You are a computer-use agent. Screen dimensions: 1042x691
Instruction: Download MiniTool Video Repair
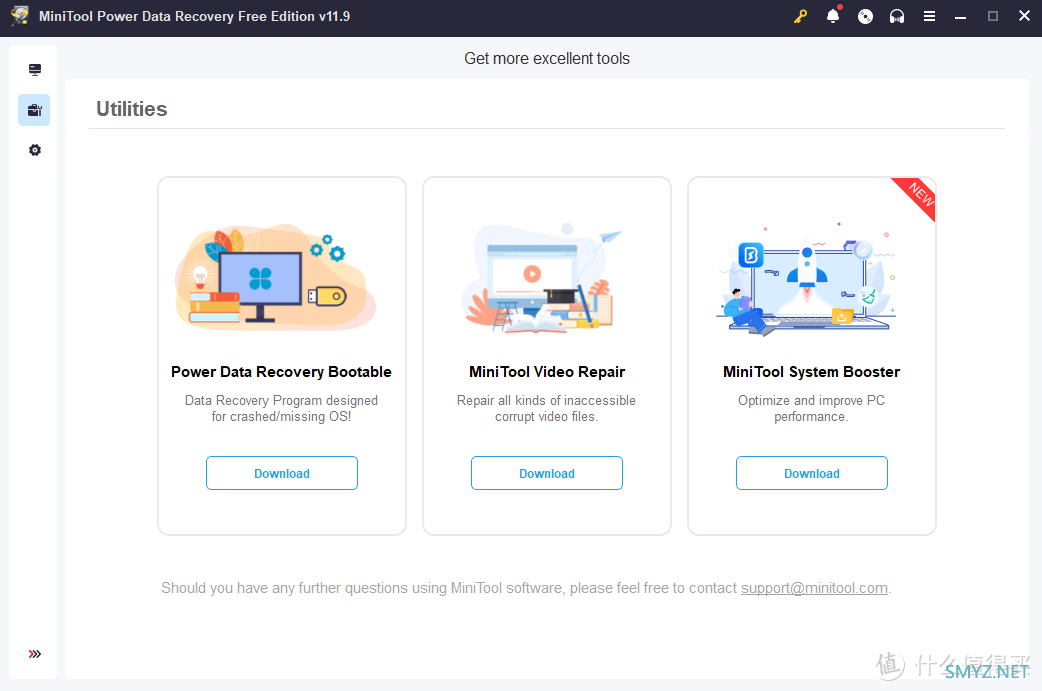point(547,473)
